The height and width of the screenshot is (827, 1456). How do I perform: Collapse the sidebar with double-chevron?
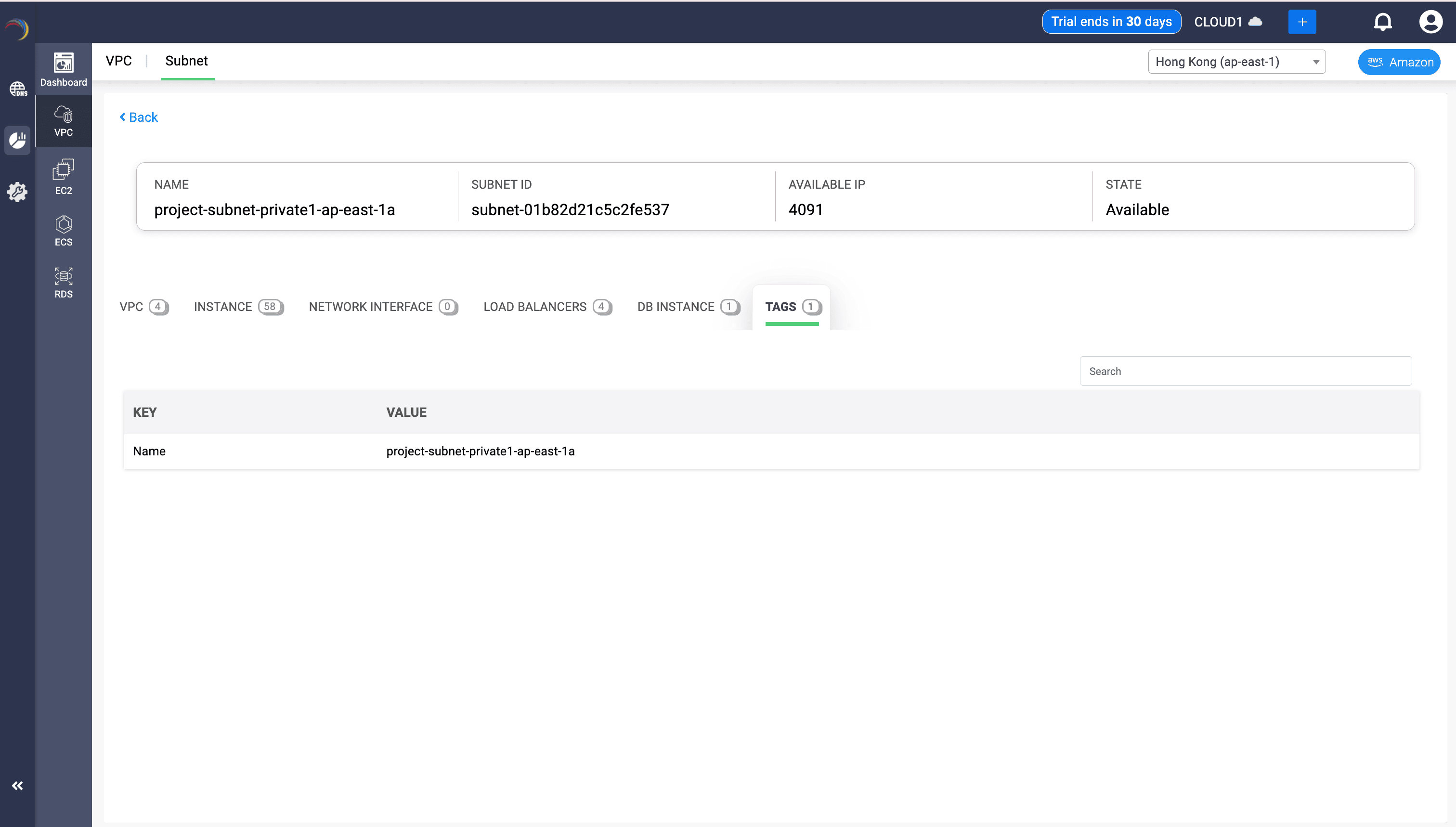coord(18,786)
